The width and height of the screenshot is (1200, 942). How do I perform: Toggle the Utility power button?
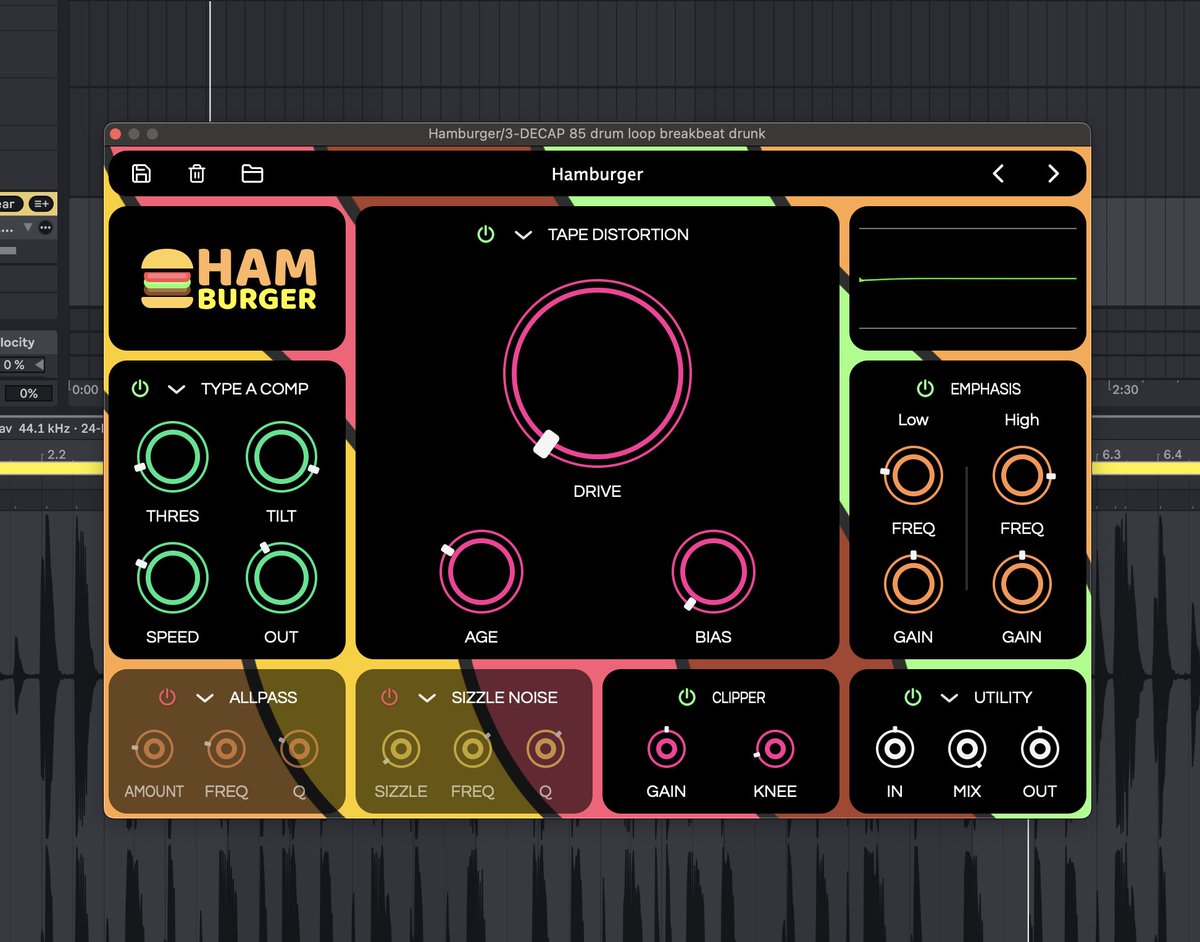tap(912, 697)
